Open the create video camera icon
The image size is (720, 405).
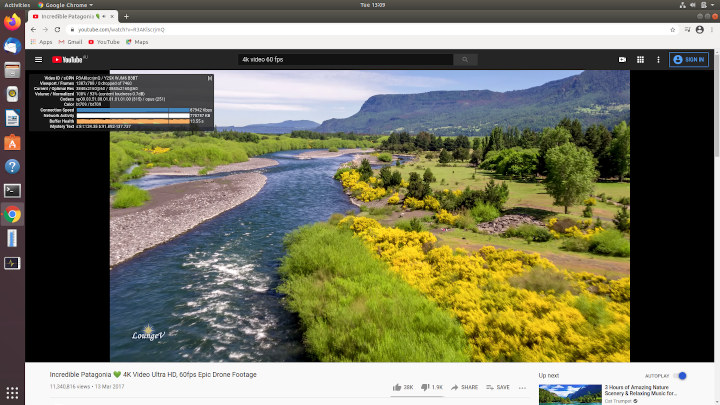tap(622, 60)
